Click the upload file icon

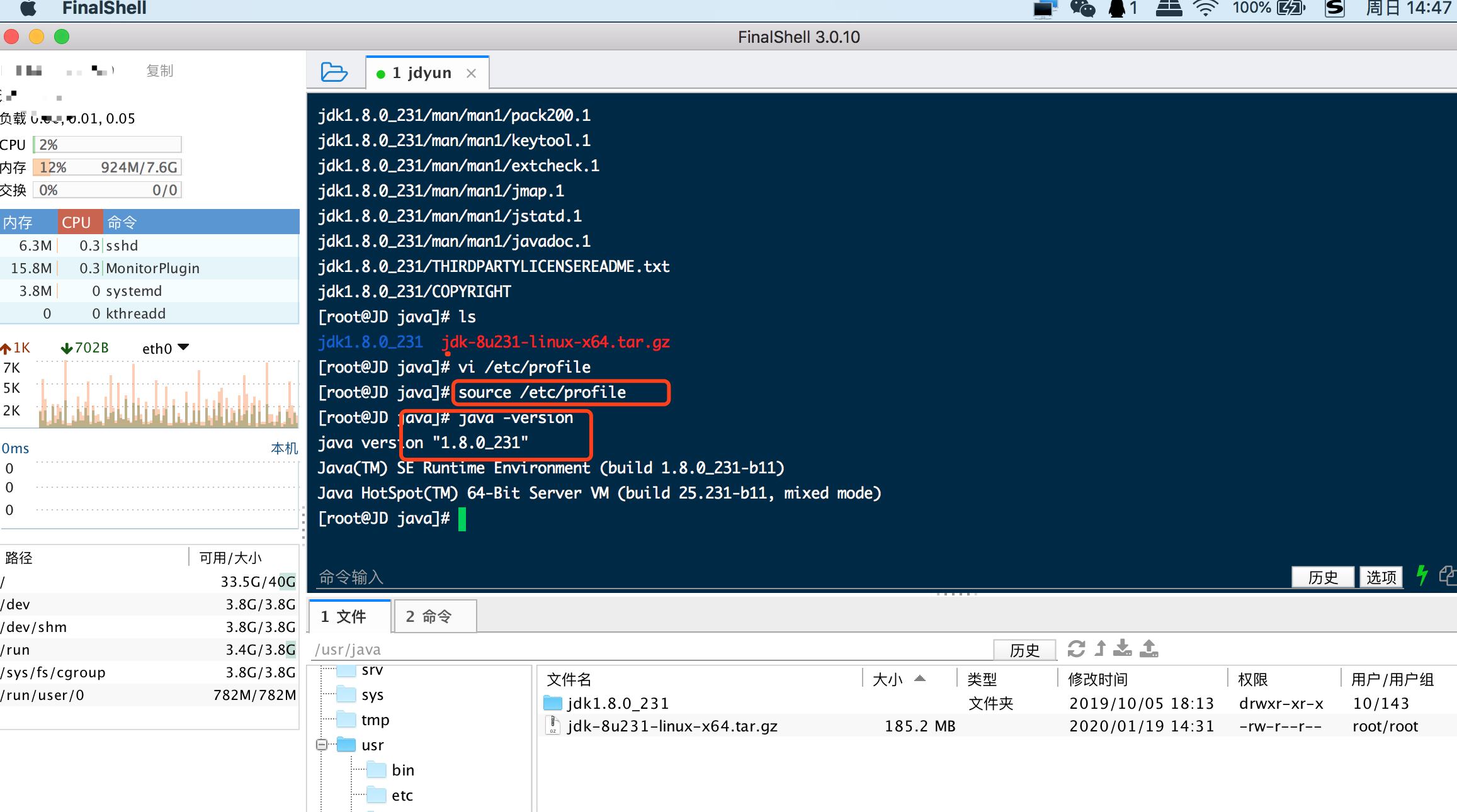point(1149,649)
